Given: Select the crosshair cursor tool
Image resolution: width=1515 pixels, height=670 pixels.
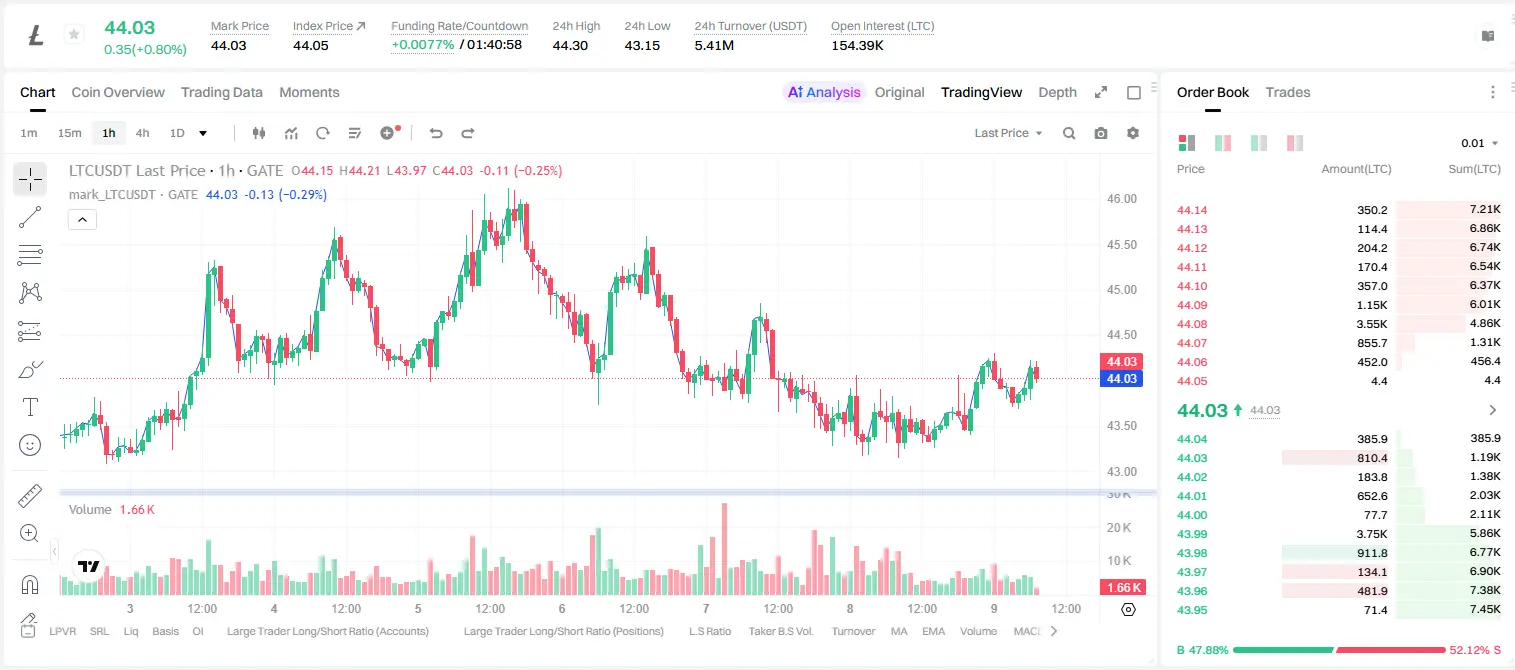Looking at the screenshot, I should pos(30,179).
